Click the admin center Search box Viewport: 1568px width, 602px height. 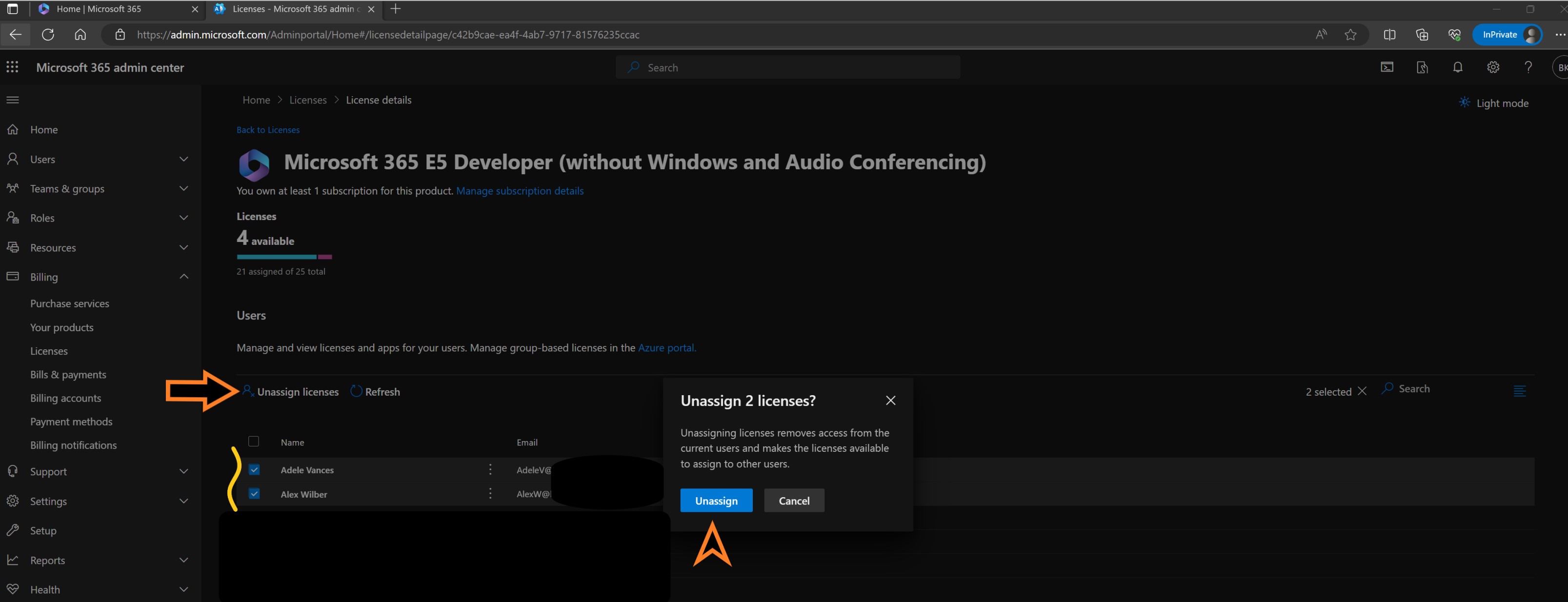coord(787,67)
